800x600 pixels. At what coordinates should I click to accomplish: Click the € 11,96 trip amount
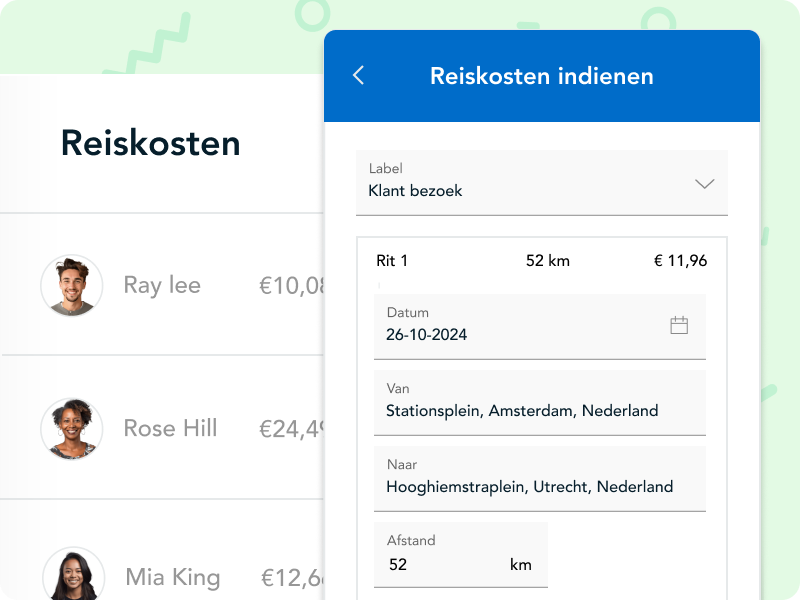point(680,261)
